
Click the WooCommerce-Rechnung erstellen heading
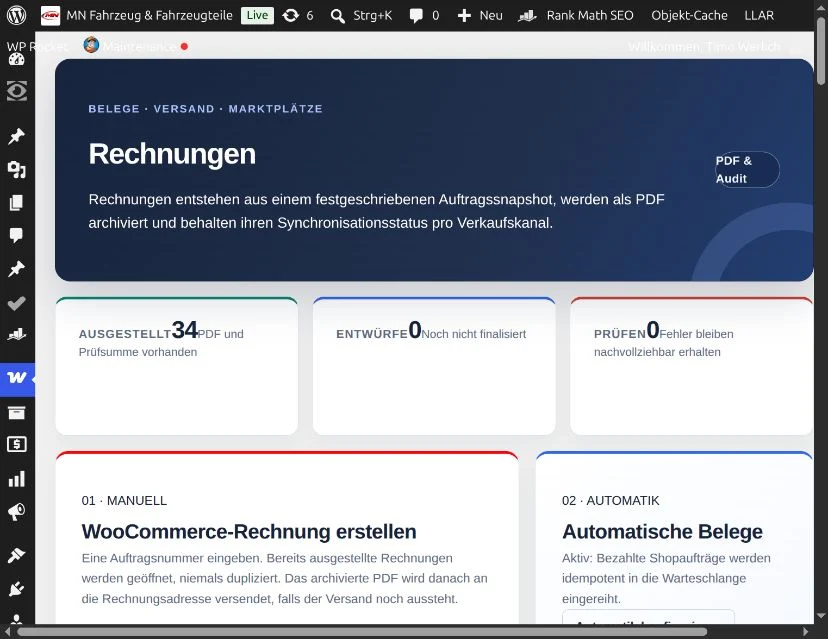249,531
